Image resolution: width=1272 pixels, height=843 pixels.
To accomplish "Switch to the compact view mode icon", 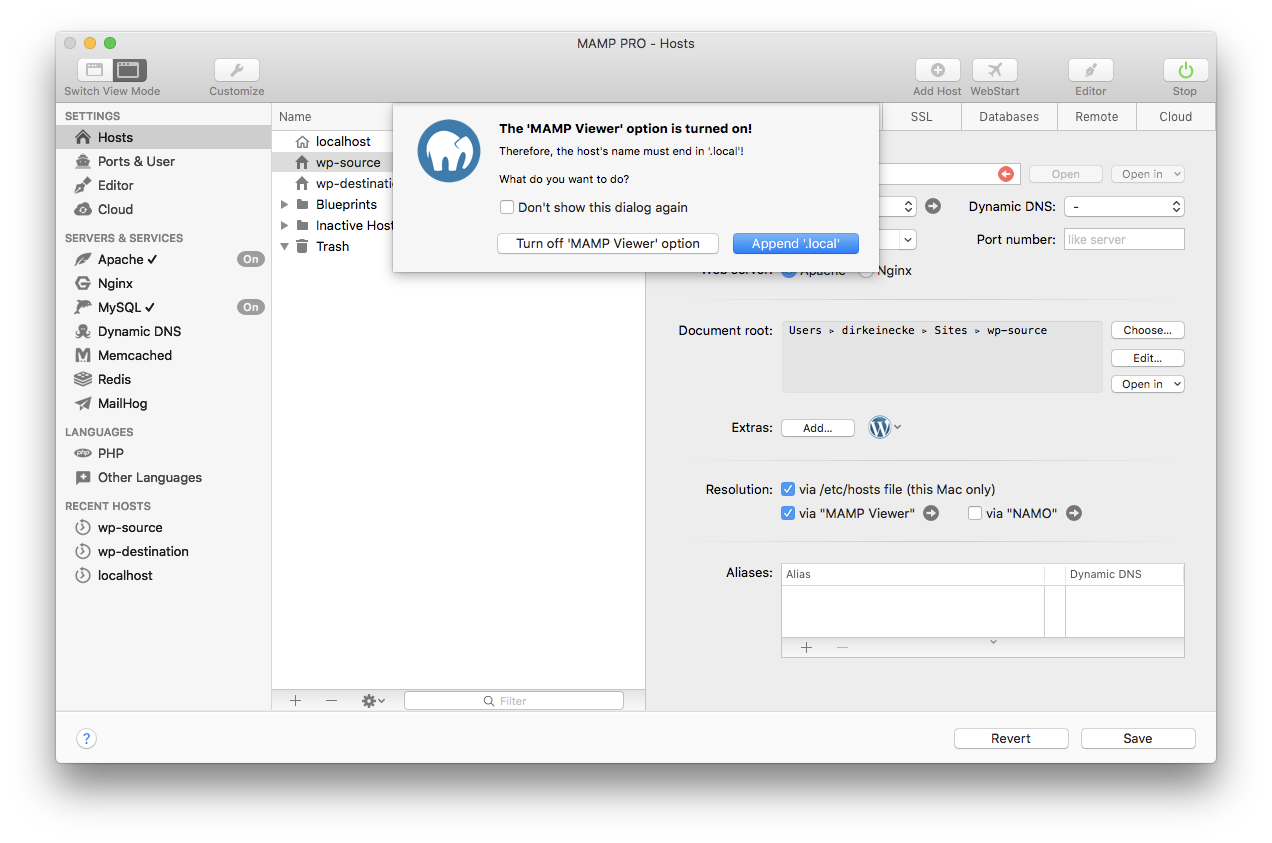I will click(95, 70).
